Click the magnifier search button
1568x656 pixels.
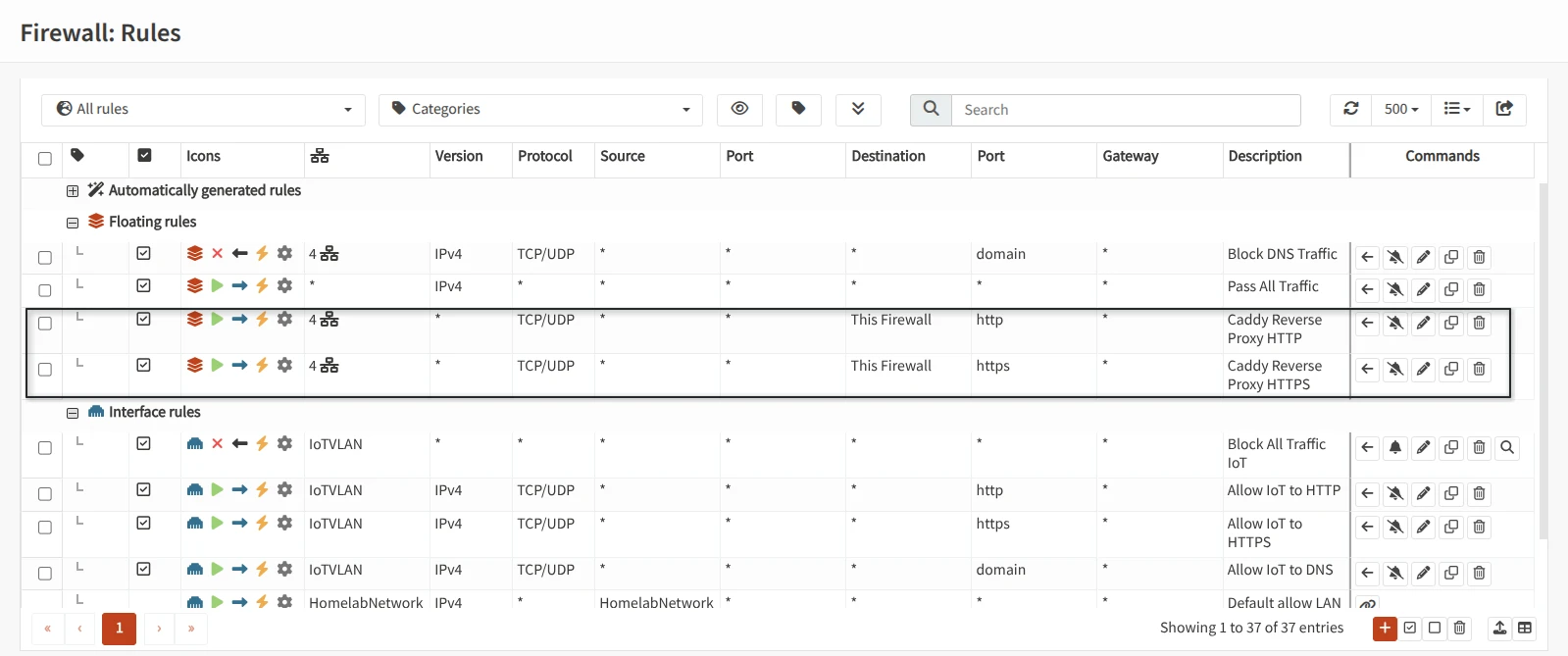(x=931, y=109)
